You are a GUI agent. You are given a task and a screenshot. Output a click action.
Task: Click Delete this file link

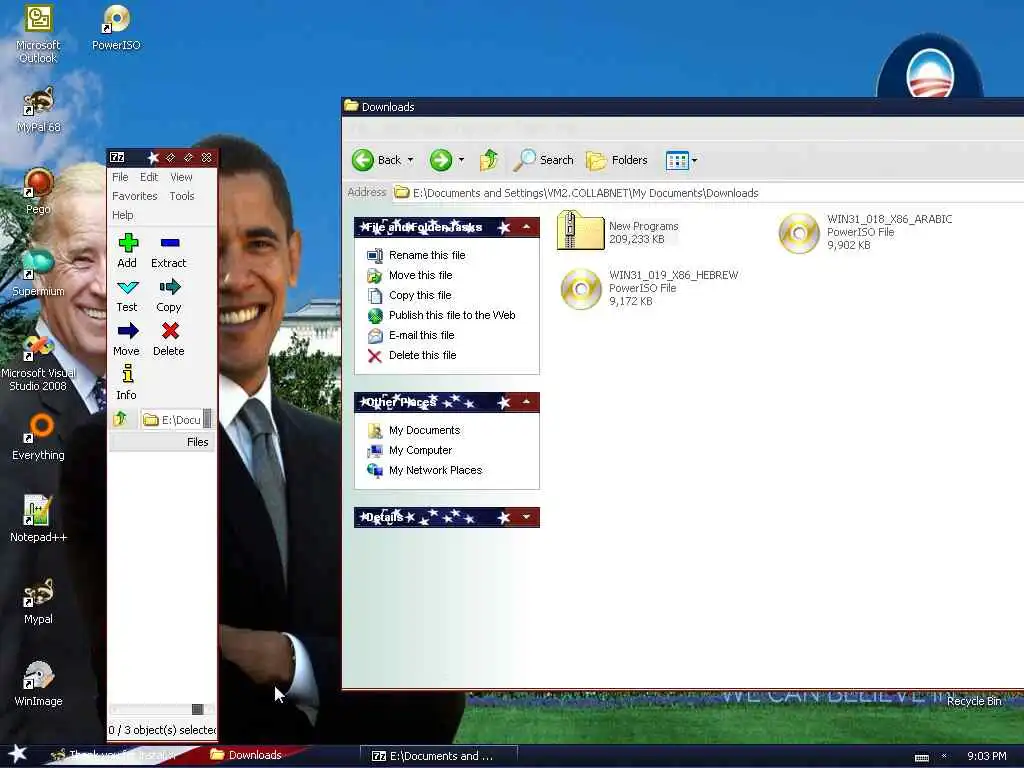tap(423, 355)
